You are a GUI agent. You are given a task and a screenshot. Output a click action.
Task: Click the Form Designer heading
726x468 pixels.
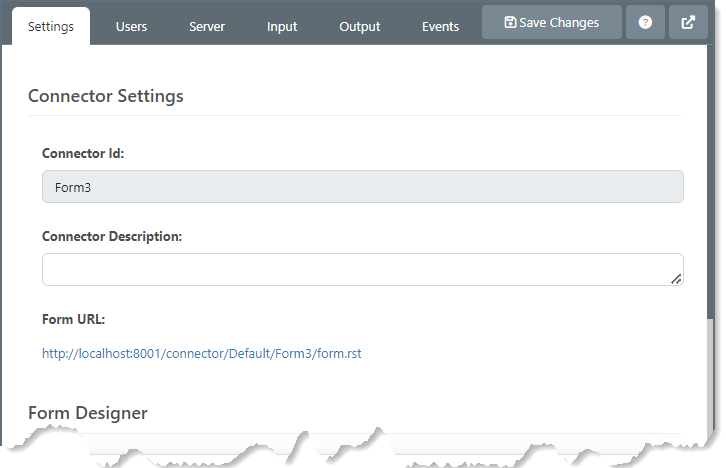pos(88,412)
